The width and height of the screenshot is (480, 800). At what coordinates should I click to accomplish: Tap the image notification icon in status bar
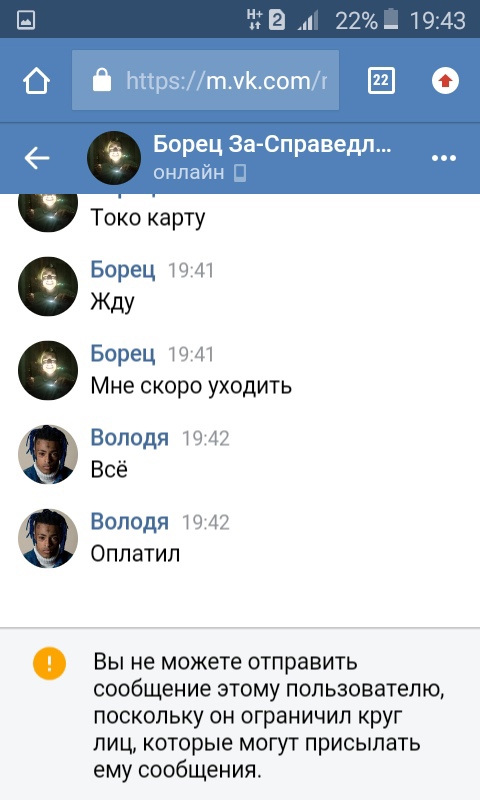tap(26, 20)
